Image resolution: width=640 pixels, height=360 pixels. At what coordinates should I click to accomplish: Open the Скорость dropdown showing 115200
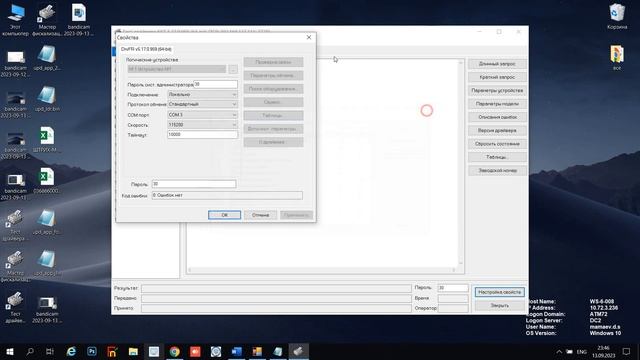pos(202,124)
